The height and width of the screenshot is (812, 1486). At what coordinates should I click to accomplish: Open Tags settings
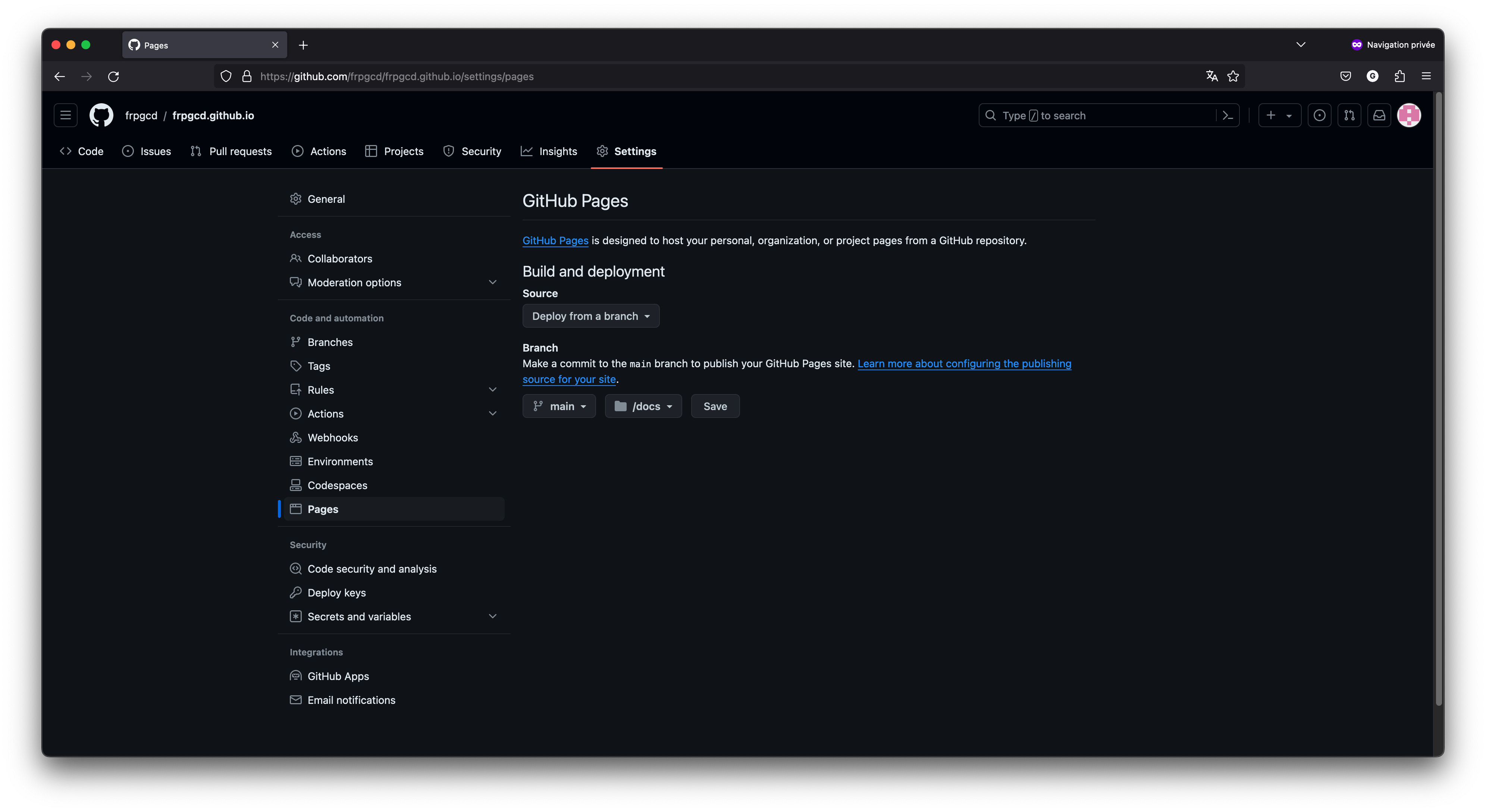(394, 366)
